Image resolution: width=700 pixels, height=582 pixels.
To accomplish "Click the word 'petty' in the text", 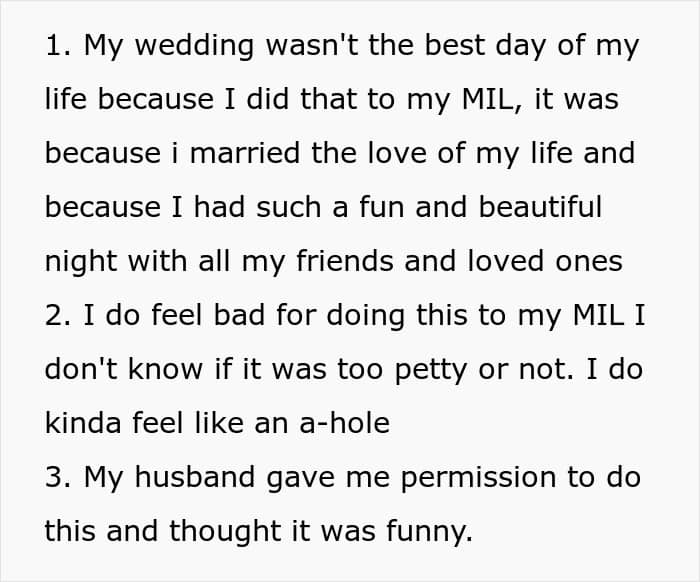I will coord(431,370).
